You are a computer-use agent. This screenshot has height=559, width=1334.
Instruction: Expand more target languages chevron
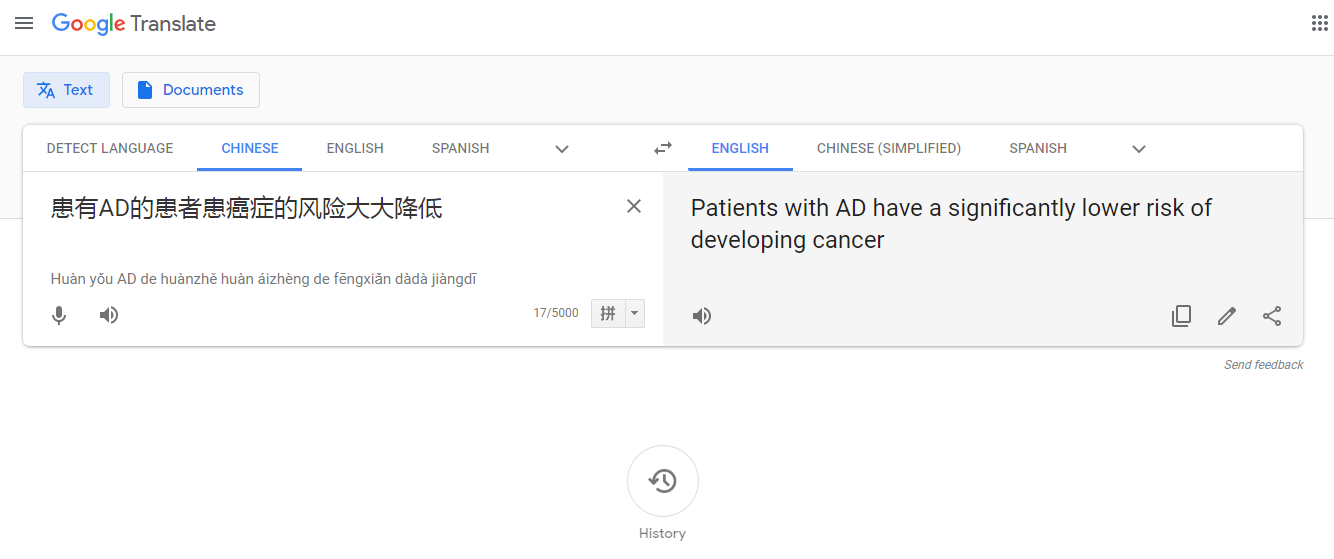(x=1139, y=149)
